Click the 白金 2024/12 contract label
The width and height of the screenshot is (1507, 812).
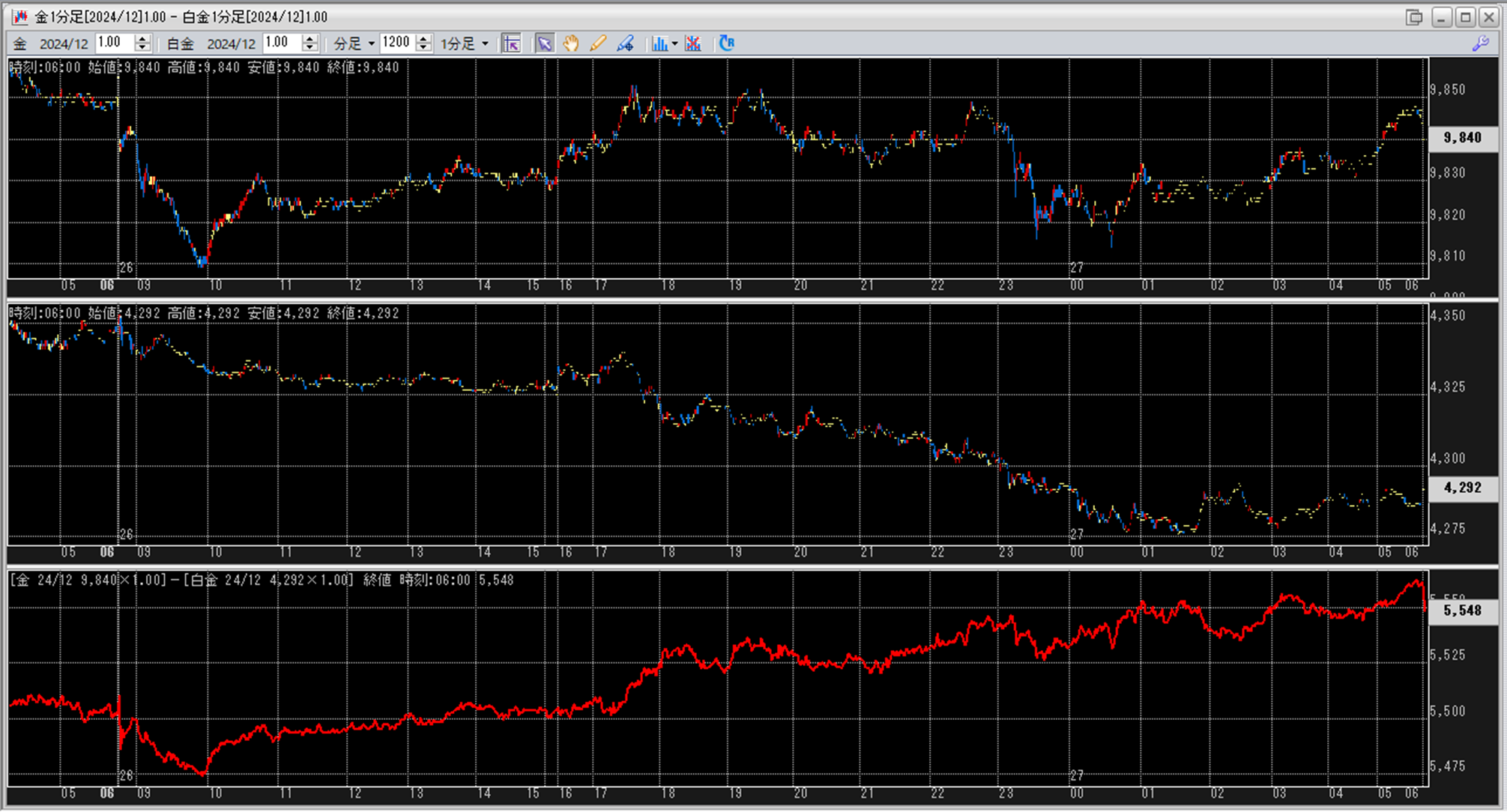(211, 43)
